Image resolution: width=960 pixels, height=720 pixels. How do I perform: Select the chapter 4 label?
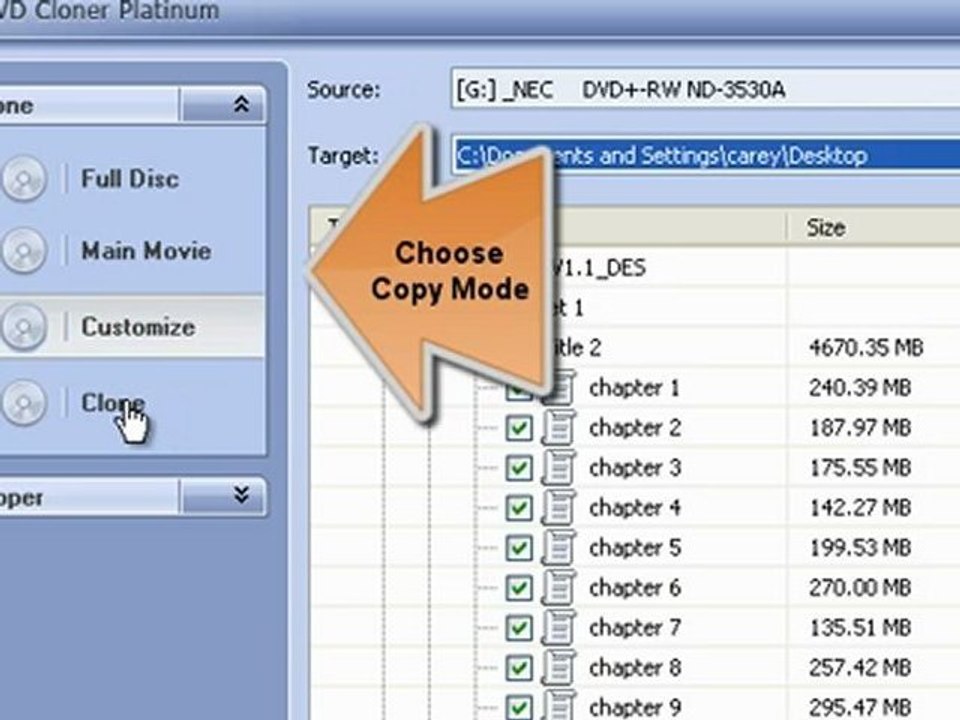point(634,508)
